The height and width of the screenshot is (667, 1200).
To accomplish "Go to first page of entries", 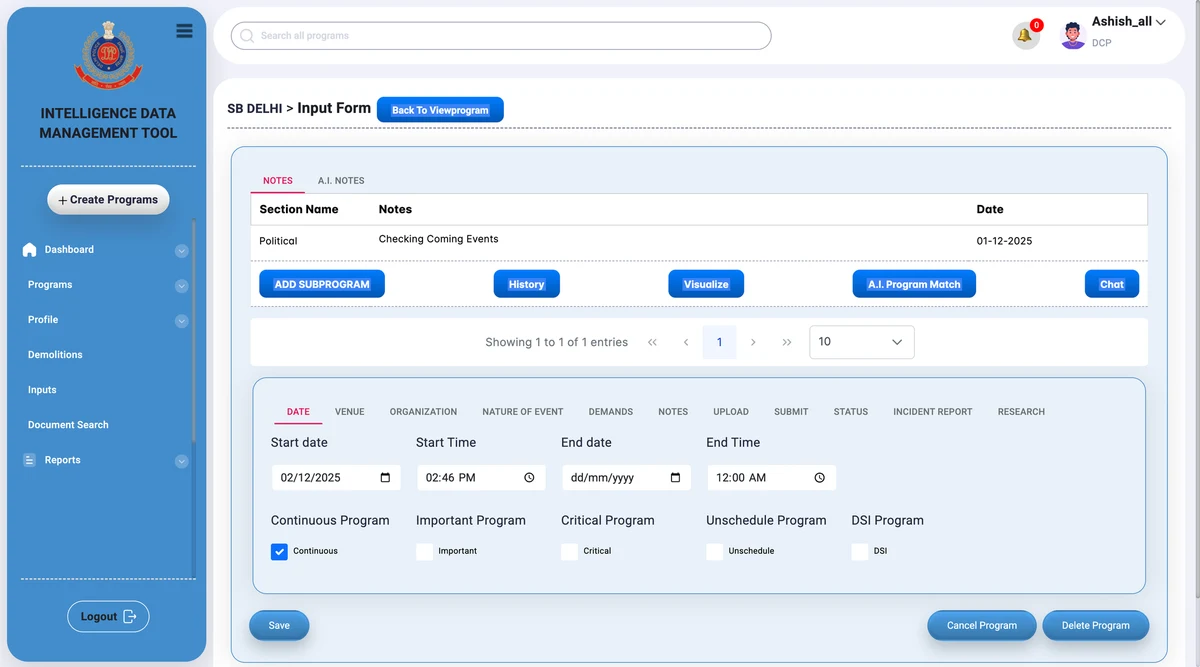I will point(652,342).
